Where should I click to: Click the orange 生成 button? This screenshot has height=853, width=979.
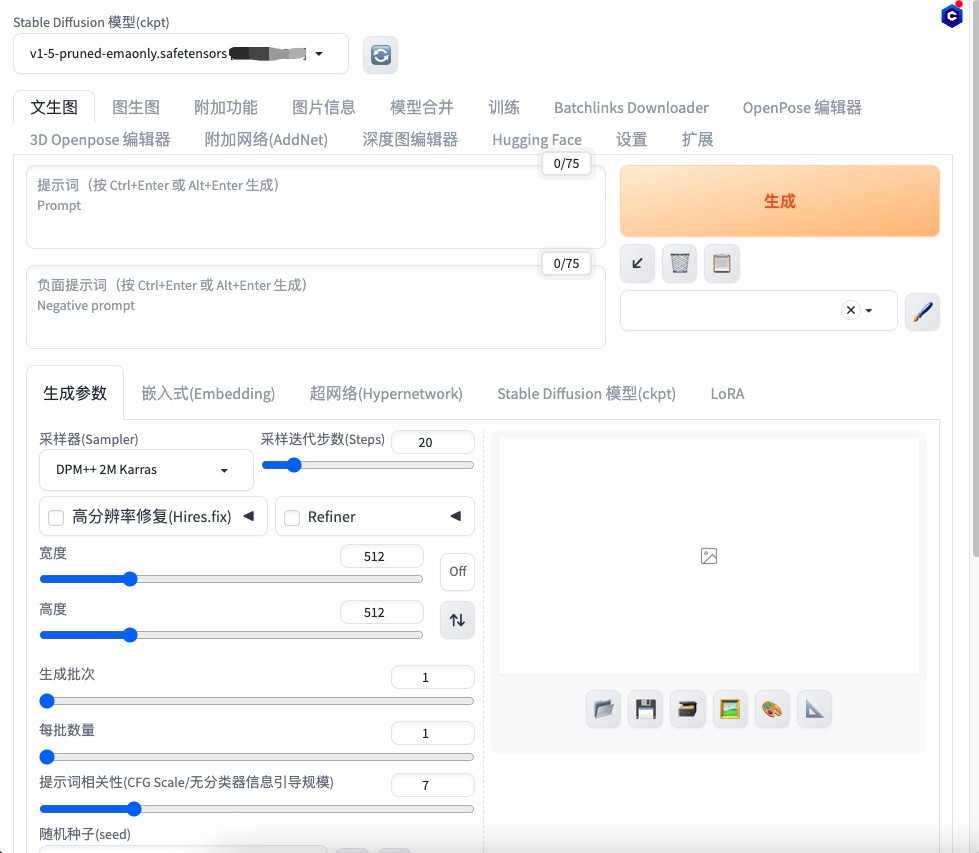(x=779, y=201)
